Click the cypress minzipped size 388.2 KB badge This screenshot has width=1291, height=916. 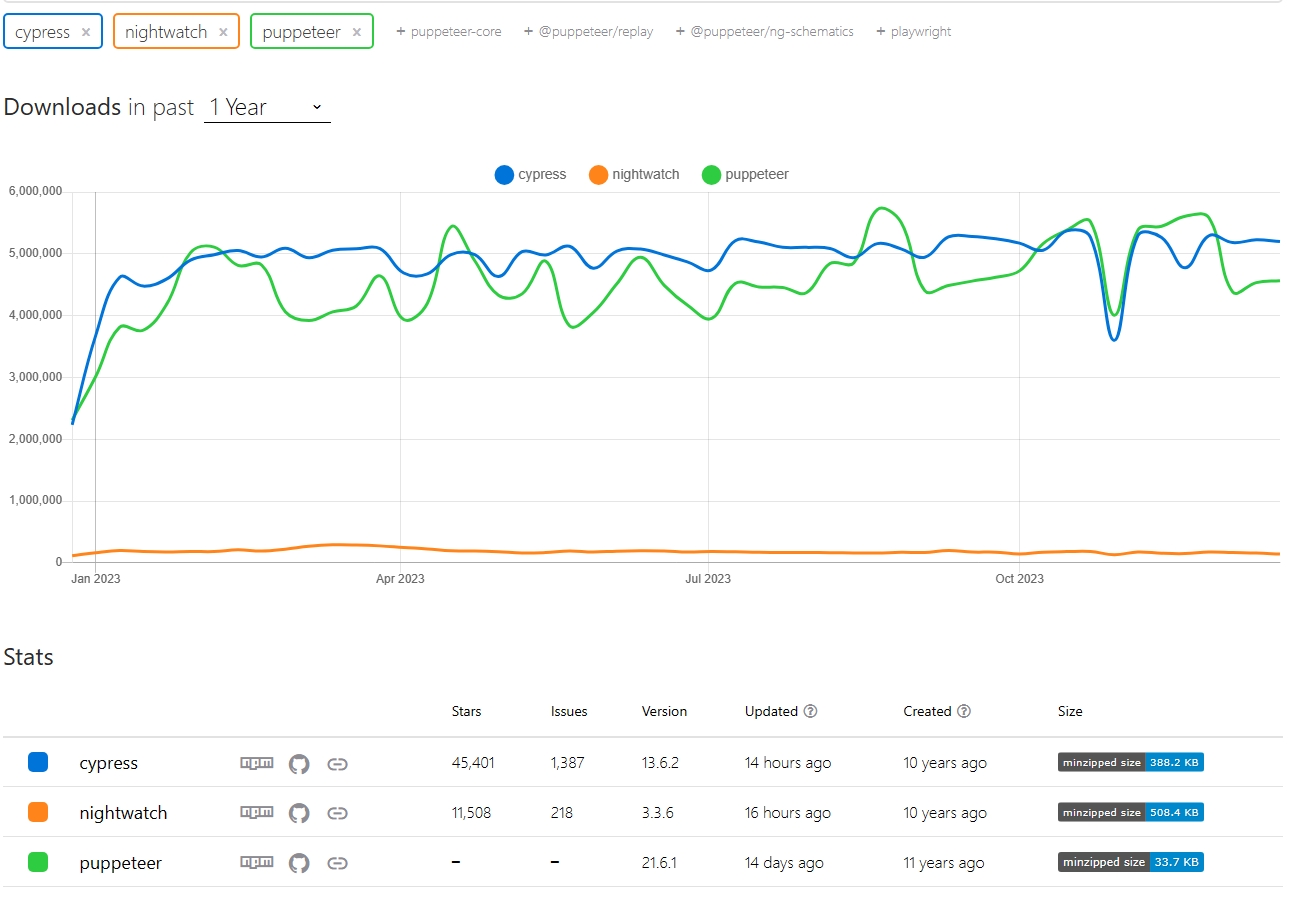coord(1131,763)
